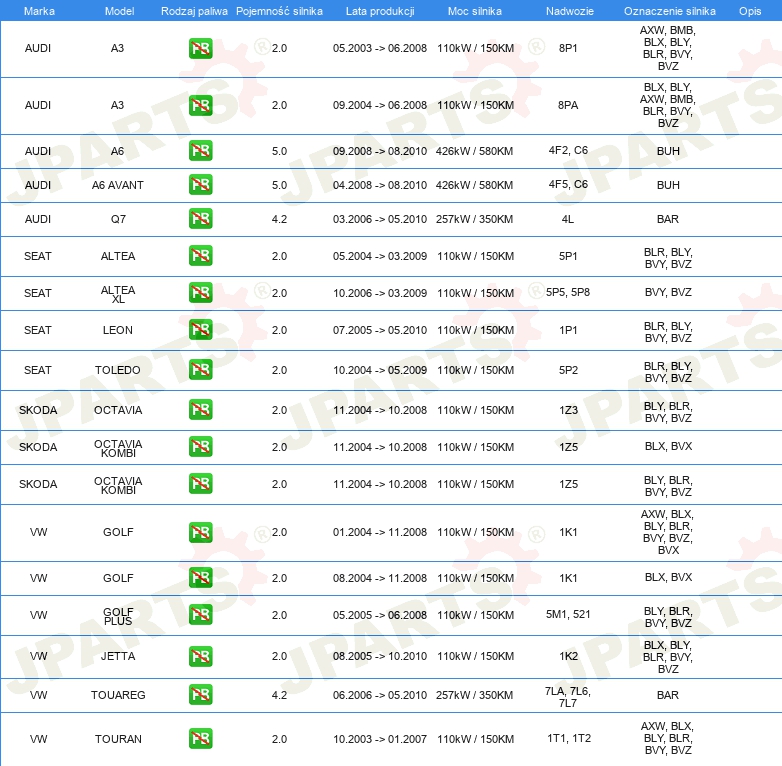
Task: Click the Marka column header
Action: tap(38, 10)
